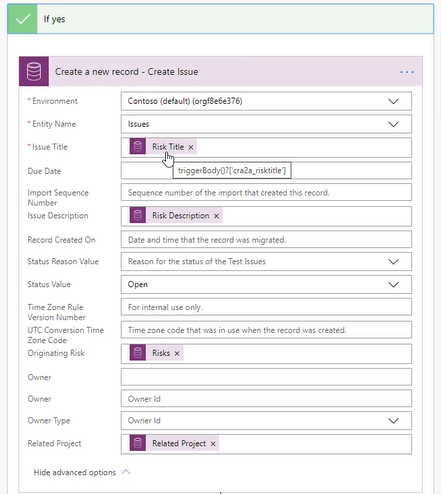Remove the Related Project token

[213, 444]
